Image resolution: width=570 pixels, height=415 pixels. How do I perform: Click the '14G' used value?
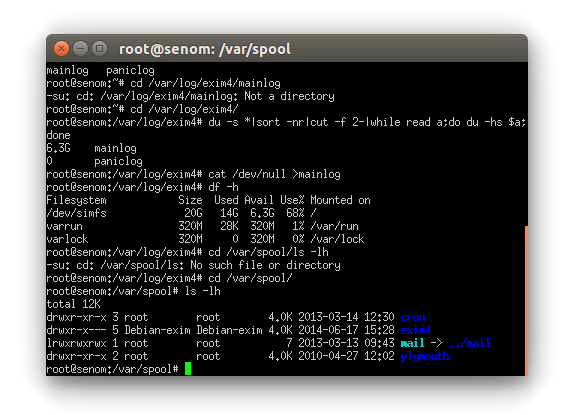pos(229,213)
